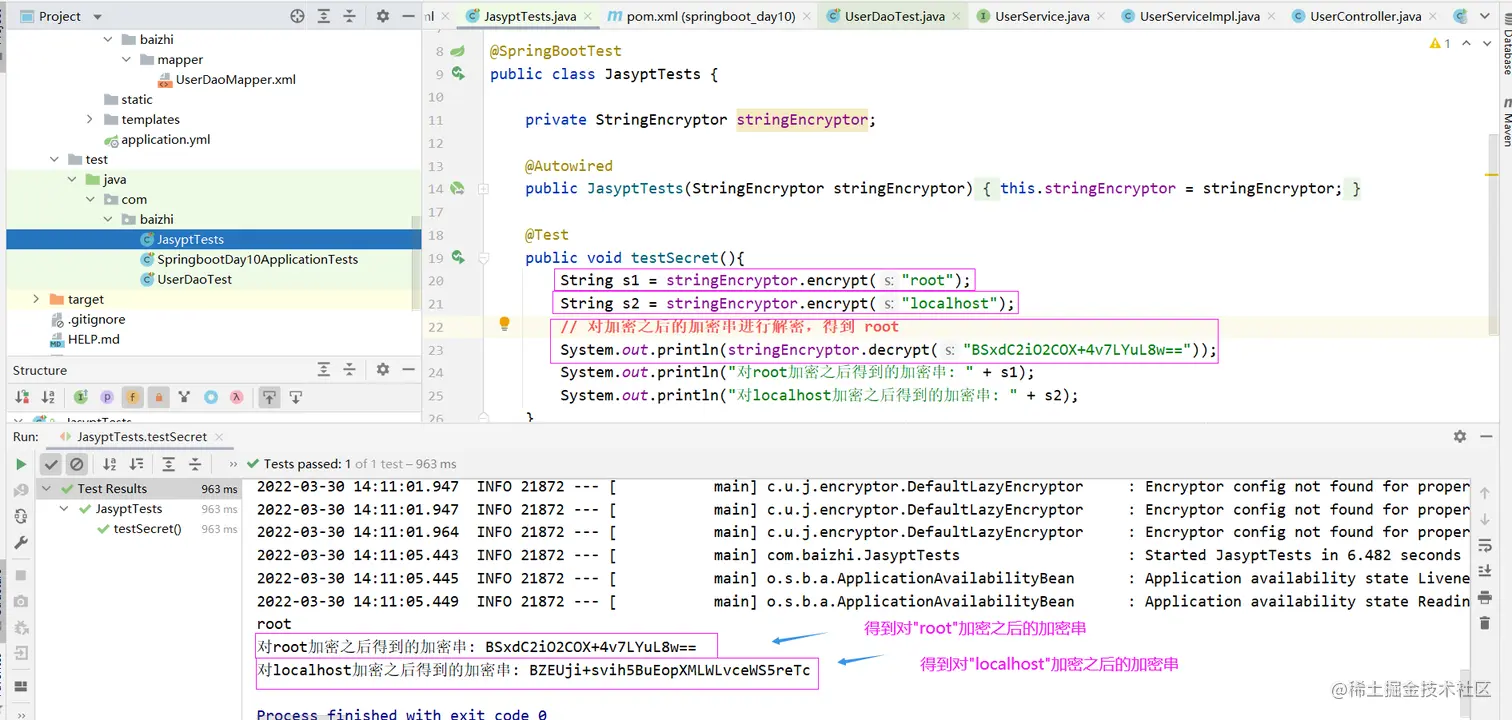Toggle show non-public members lock filter
This screenshot has width=1512, height=720.
[x=159, y=397]
